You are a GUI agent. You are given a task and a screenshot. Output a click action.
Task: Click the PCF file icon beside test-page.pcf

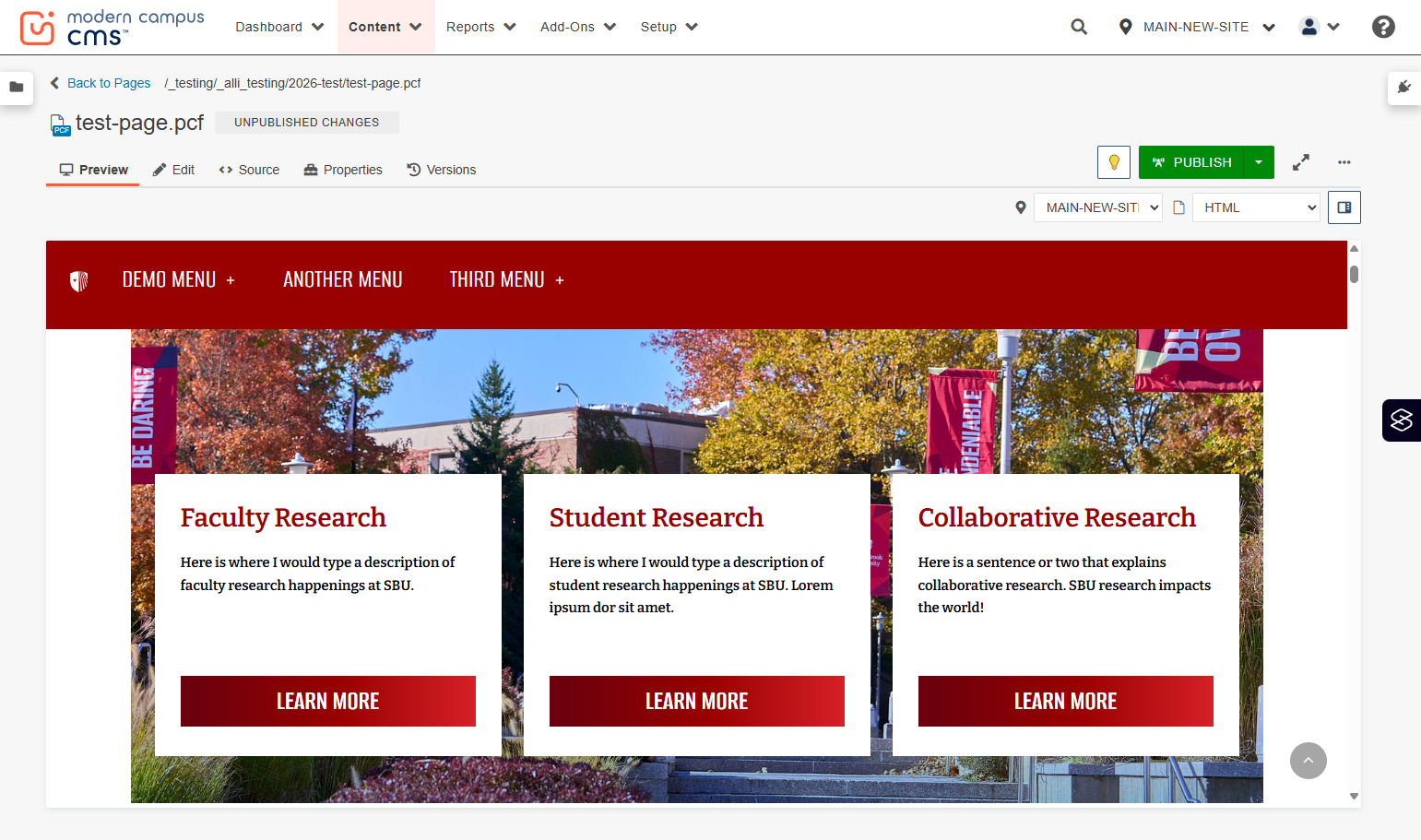coord(60,124)
